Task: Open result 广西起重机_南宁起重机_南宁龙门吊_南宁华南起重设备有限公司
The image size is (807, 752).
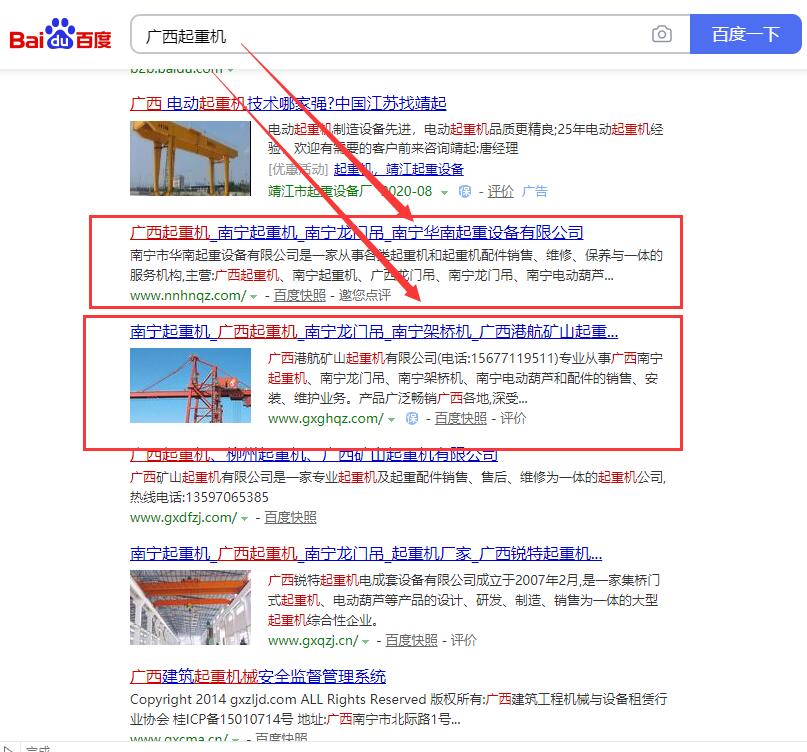Action: coord(357,233)
